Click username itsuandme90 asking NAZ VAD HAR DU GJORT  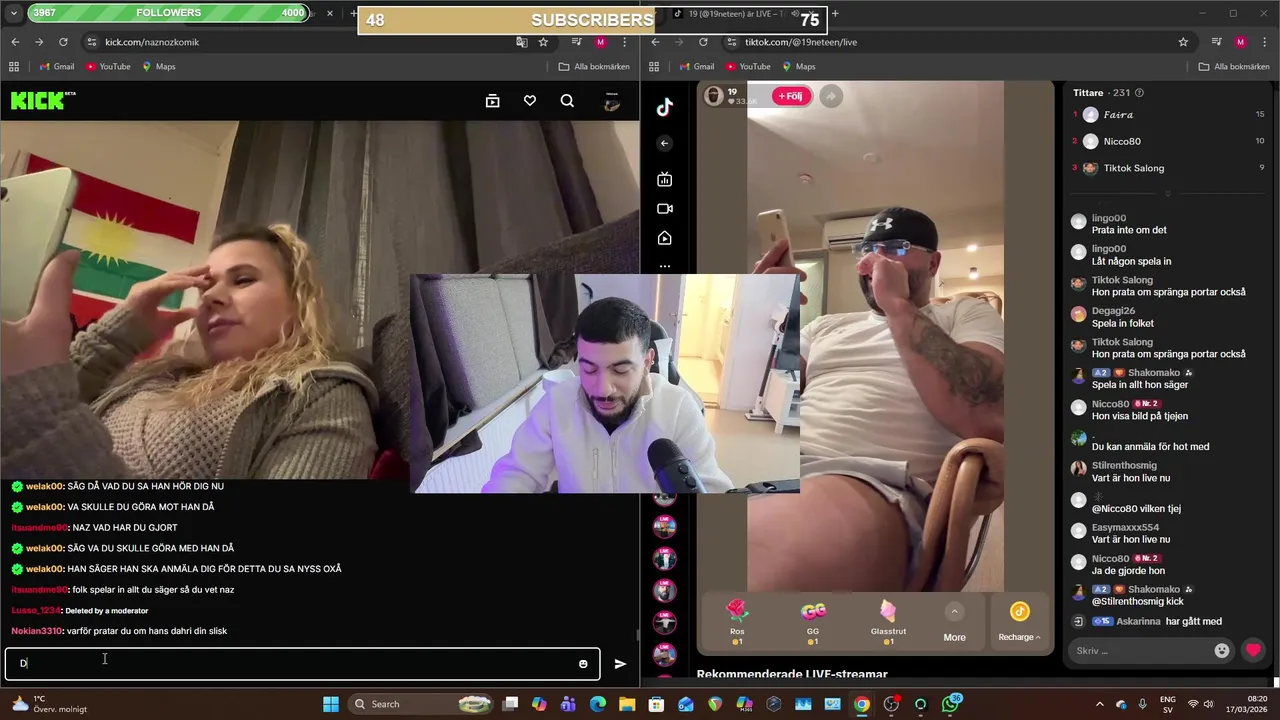39,528
